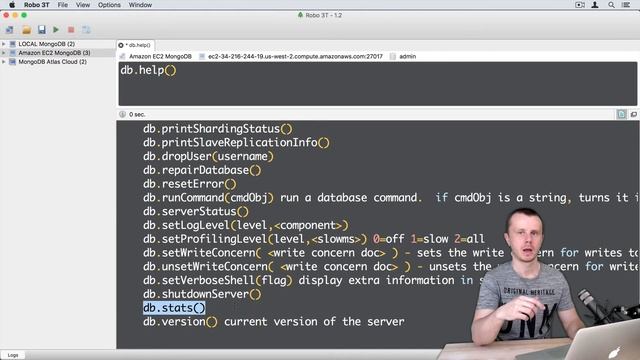Click inside the db.help() query editor
The image size is (640, 360).
(x=378, y=84)
